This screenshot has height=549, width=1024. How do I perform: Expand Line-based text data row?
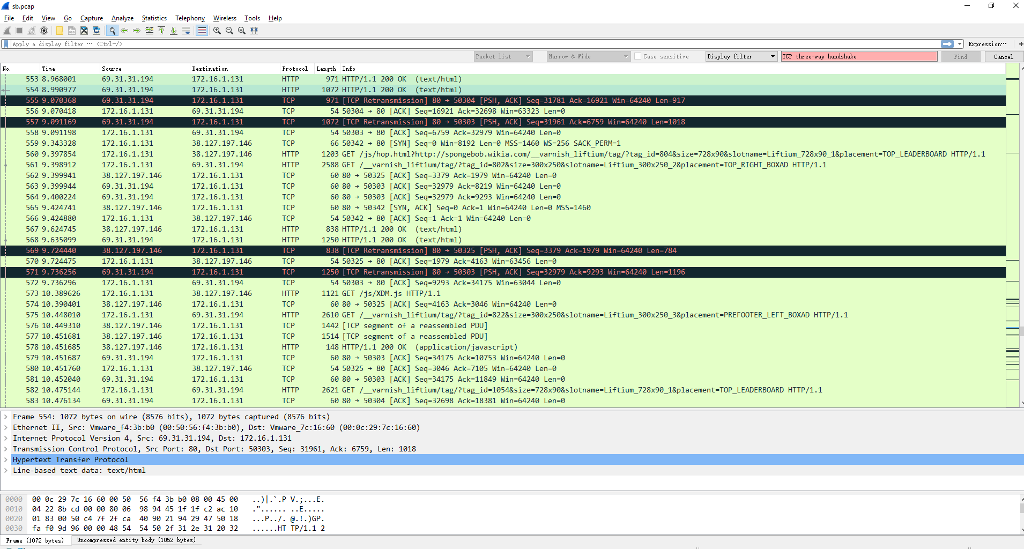click(6, 470)
